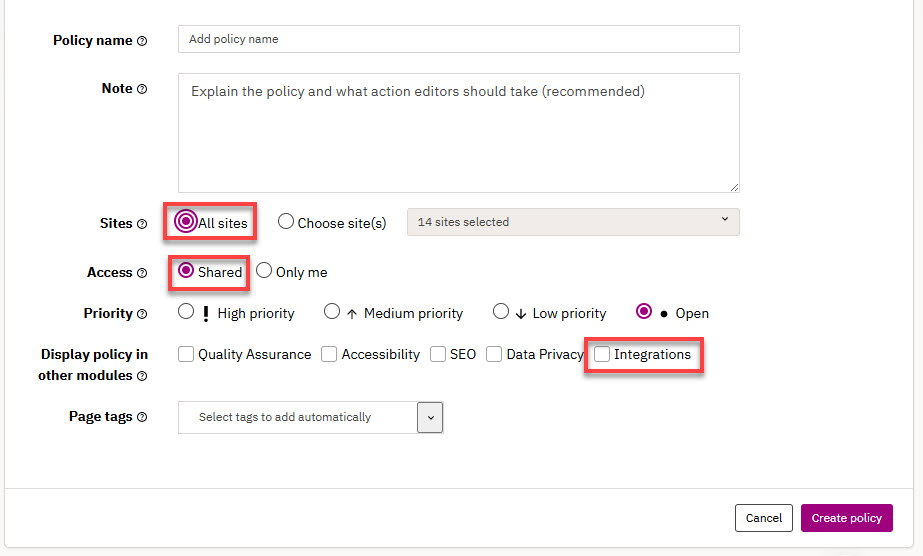Tick the SEO module checkbox
This screenshot has width=923, height=556.
[438, 354]
